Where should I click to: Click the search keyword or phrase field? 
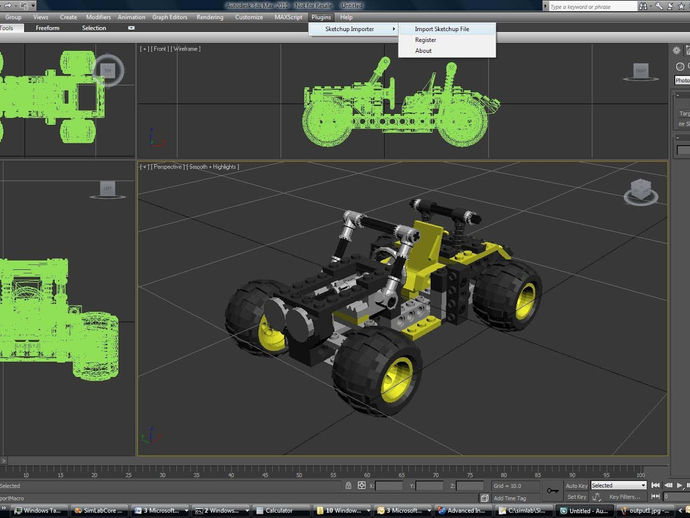coord(592,7)
